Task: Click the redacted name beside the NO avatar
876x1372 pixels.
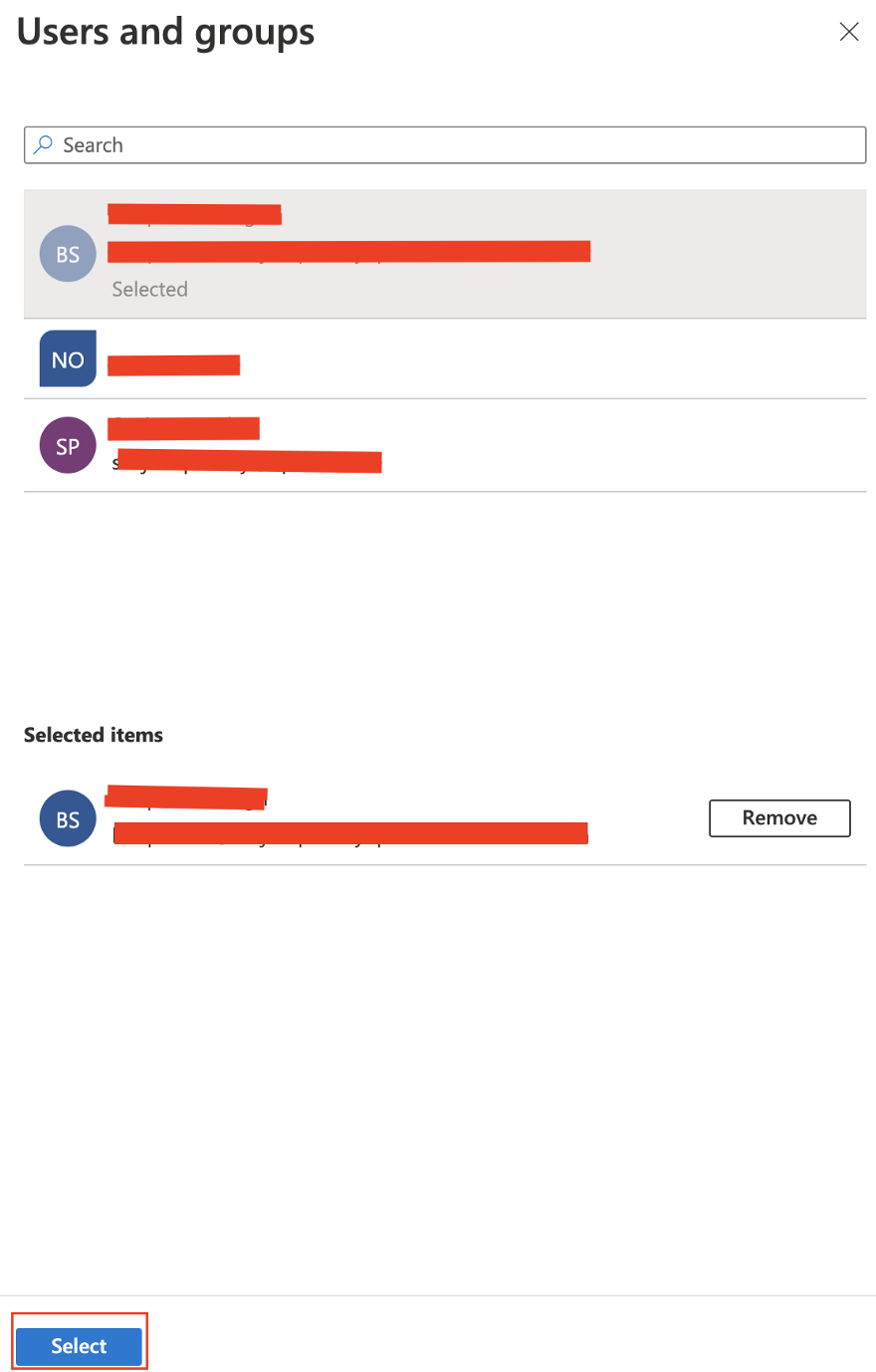Action: (173, 365)
